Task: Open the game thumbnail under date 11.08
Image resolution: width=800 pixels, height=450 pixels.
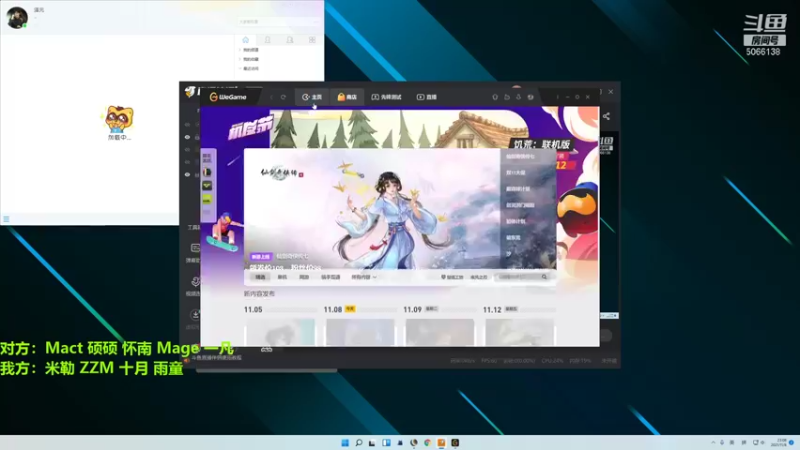Action: tap(360, 332)
